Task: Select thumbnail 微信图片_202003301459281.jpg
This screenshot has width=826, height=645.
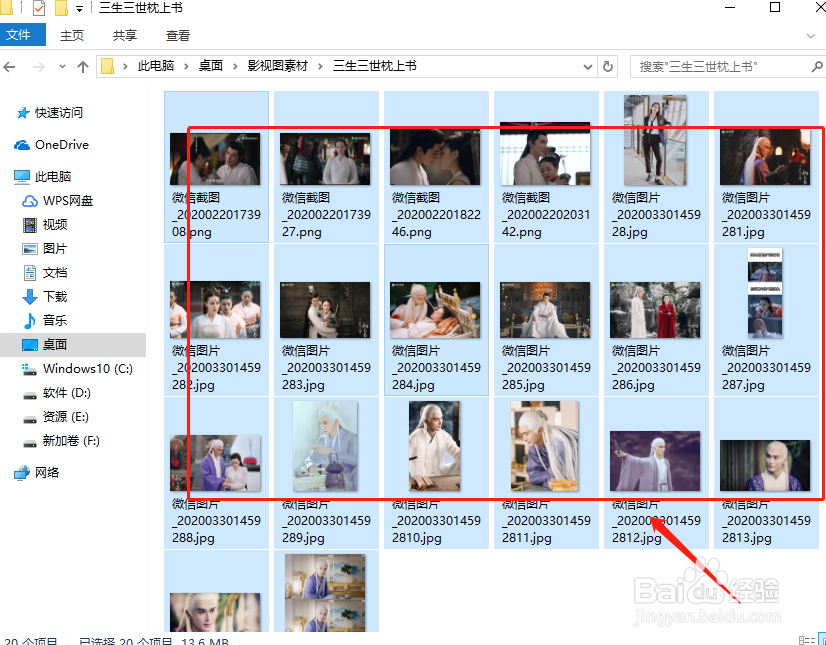Action: click(x=765, y=157)
